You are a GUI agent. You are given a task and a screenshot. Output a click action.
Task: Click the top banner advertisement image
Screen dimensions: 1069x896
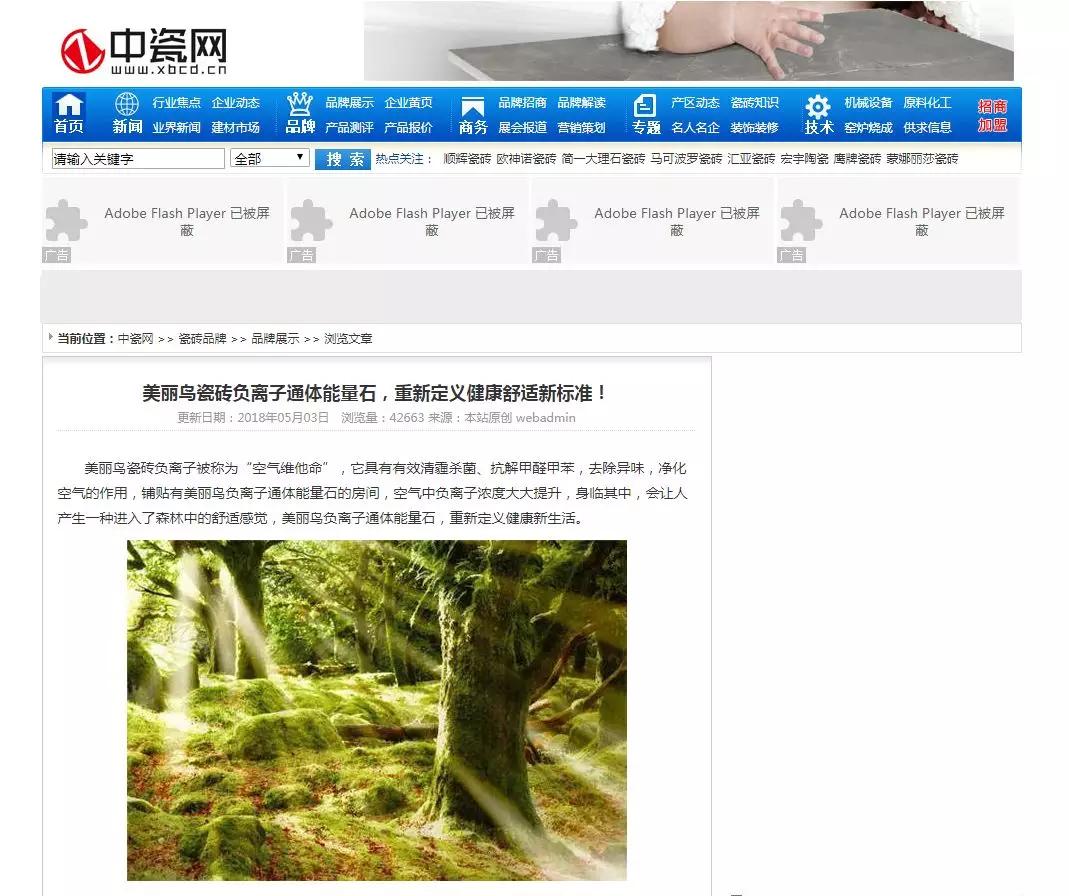coord(688,41)
